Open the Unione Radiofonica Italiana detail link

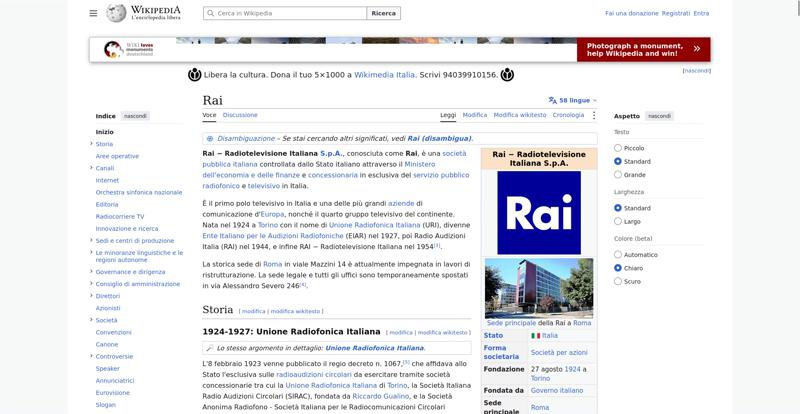(374, 348)
